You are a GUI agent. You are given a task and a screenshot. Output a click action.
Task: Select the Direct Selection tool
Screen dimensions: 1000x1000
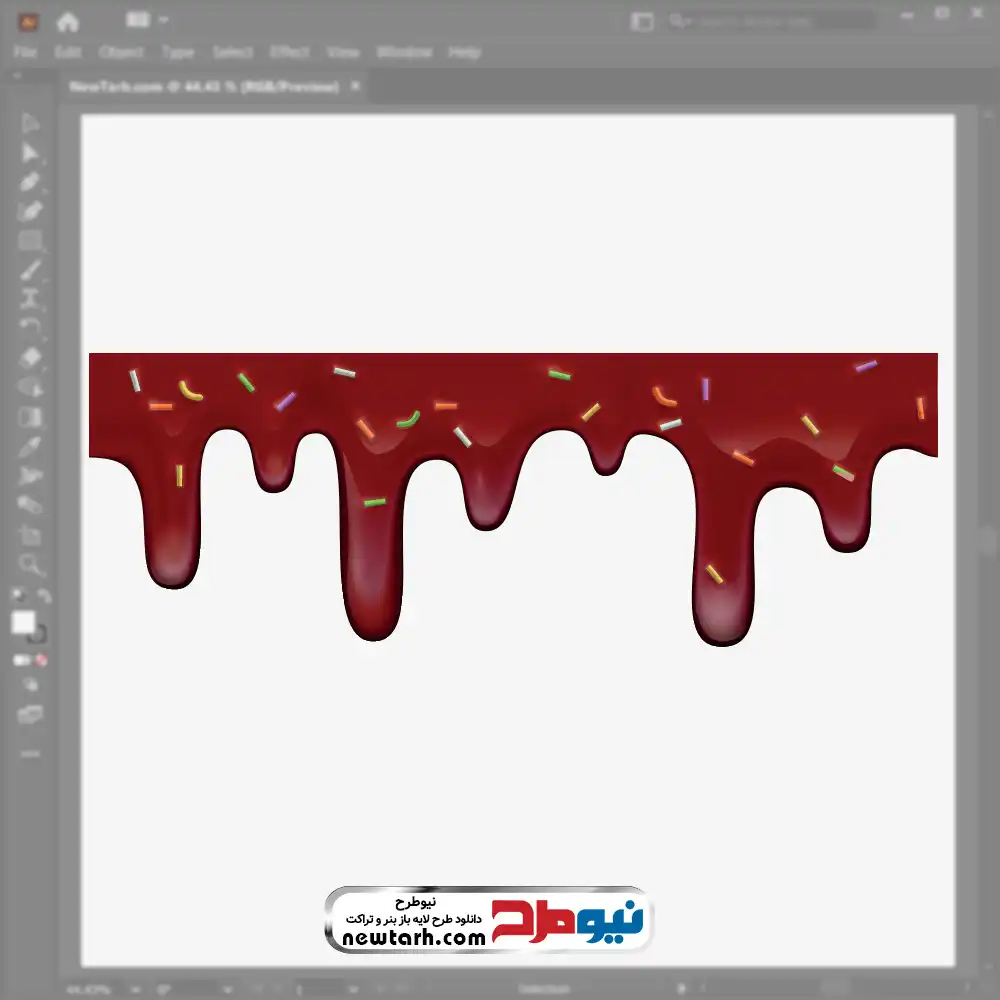(x=30, y=153)
